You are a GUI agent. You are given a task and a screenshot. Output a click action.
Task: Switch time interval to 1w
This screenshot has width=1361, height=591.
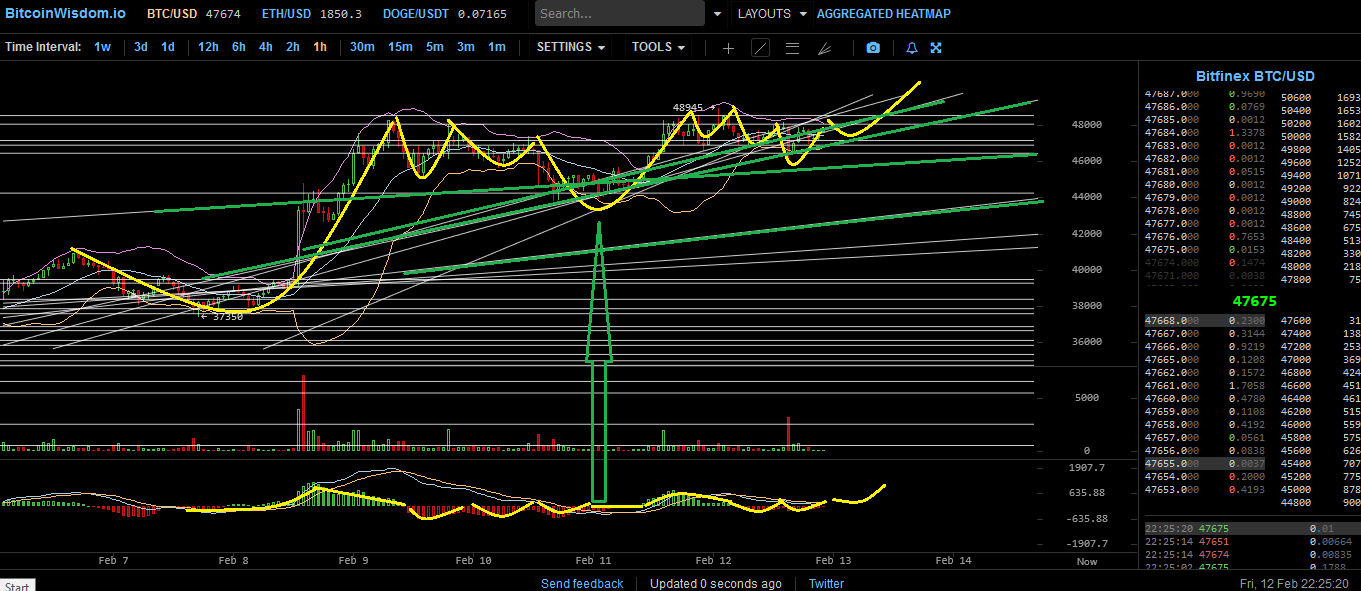click(x=103, y=47)
